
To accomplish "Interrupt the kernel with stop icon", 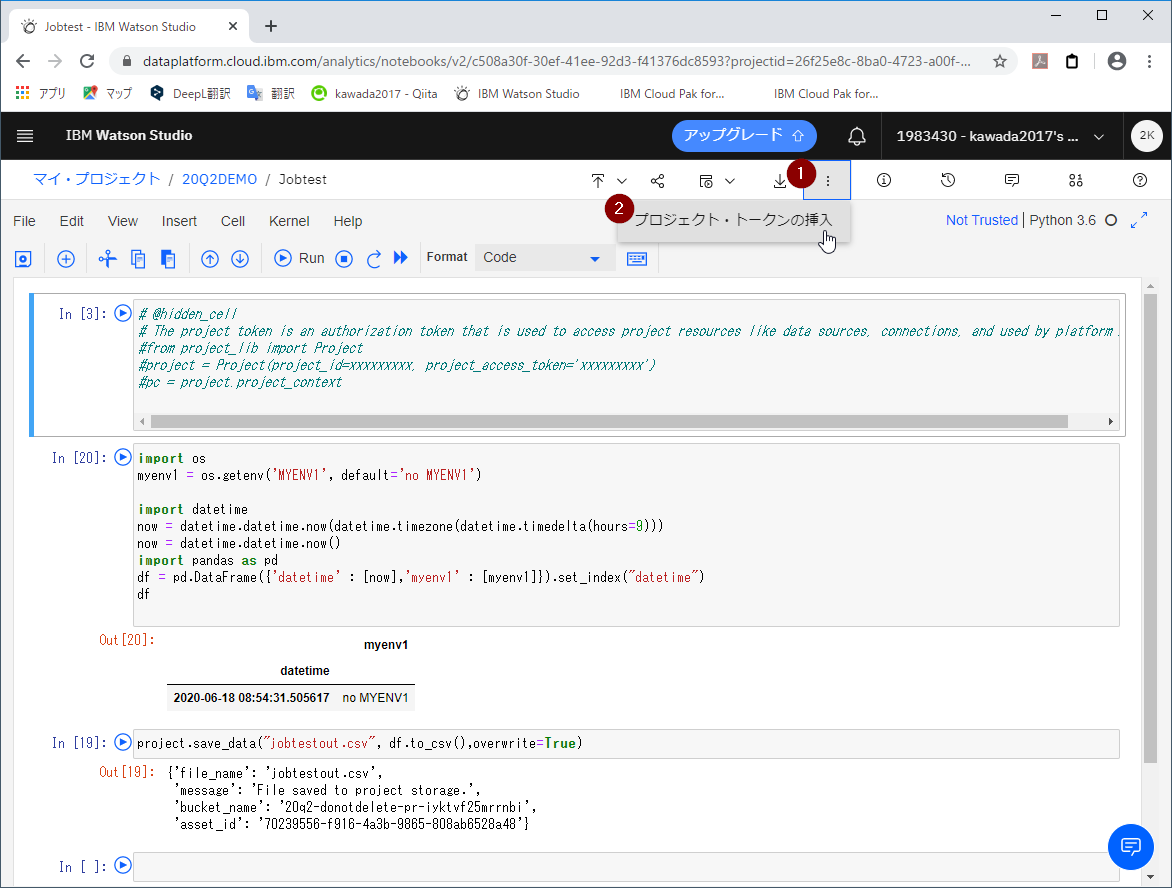I will point(344,259).
